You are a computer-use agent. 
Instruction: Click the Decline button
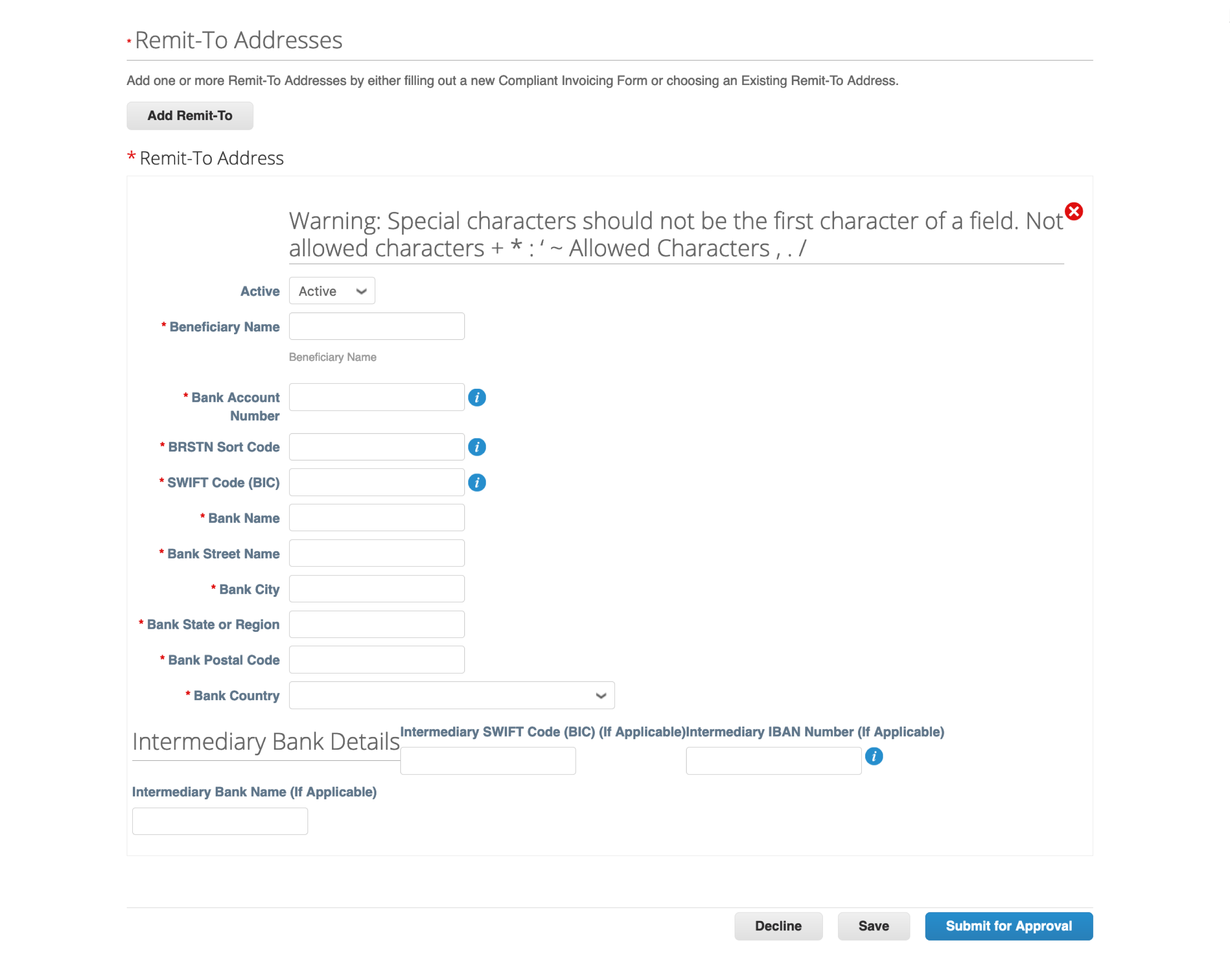coord(779,925)
